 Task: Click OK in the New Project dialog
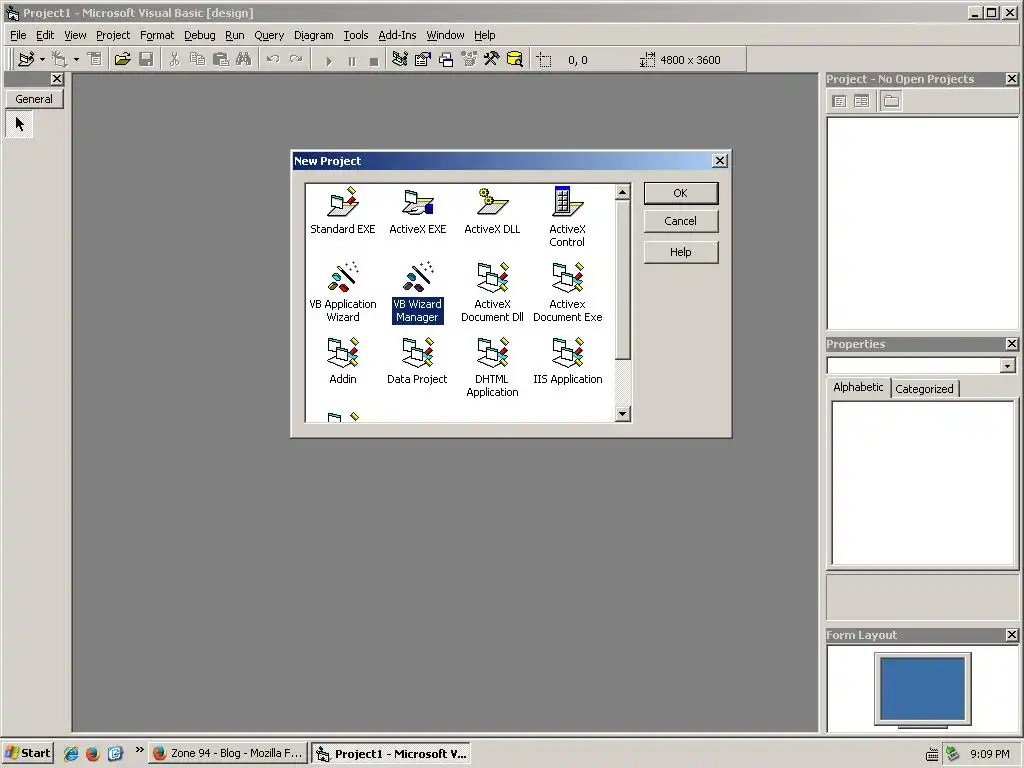[x=680, y=193]
